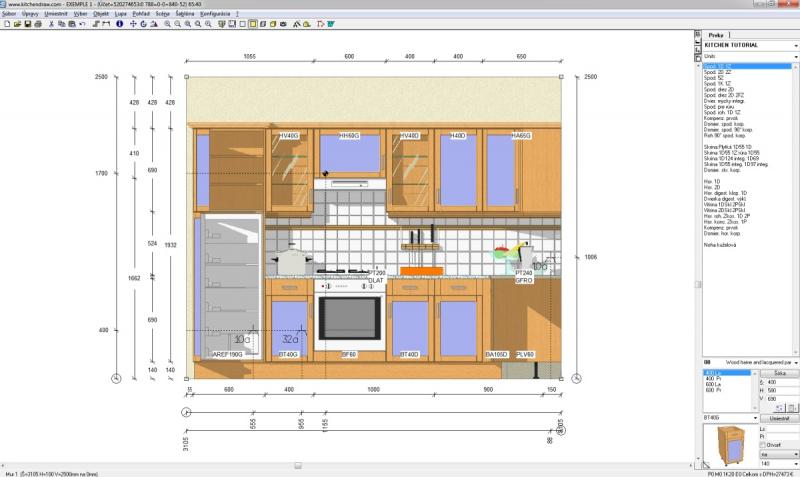
Task: Click the Save diskette icon in toolbar
Action: tap(27, 23)
